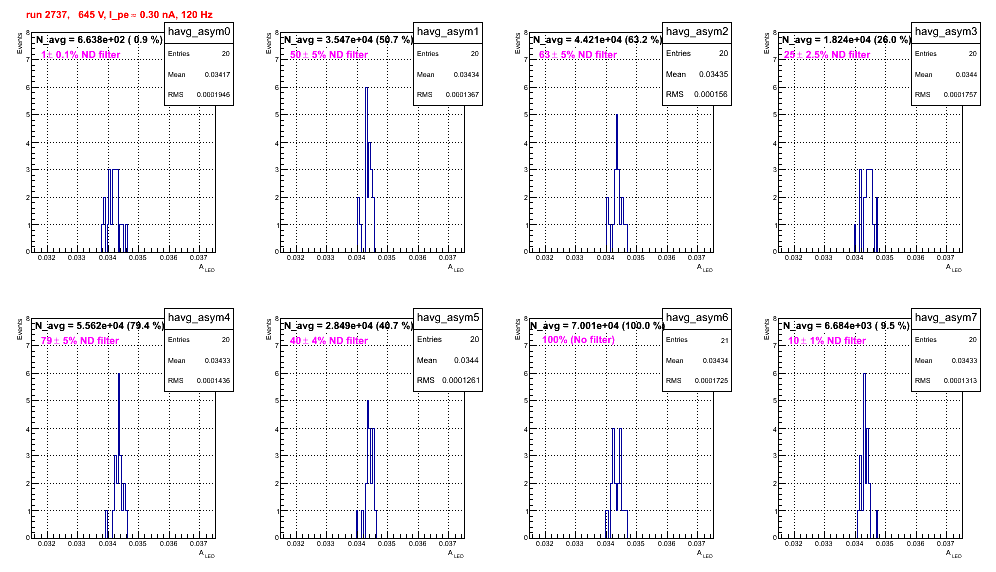Click the magenta 1± 0.1% ND filter label
996x572 pixels.
coord(81,55)
